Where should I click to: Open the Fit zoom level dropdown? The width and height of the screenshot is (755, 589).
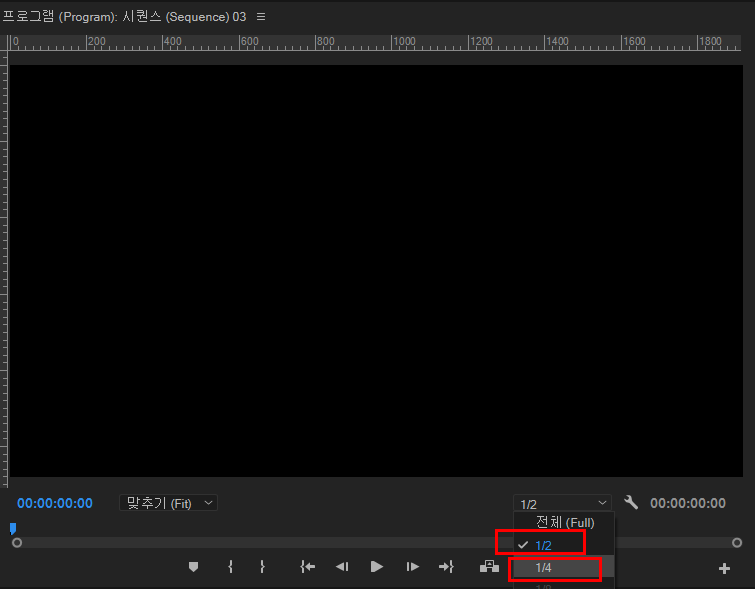coord(169,503)
